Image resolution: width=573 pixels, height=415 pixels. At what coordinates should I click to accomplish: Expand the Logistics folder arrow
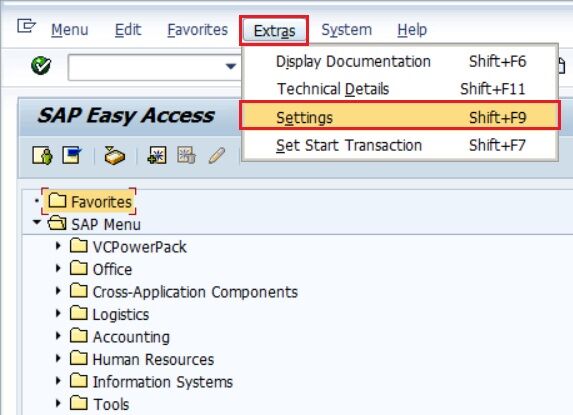click(58, 313)
